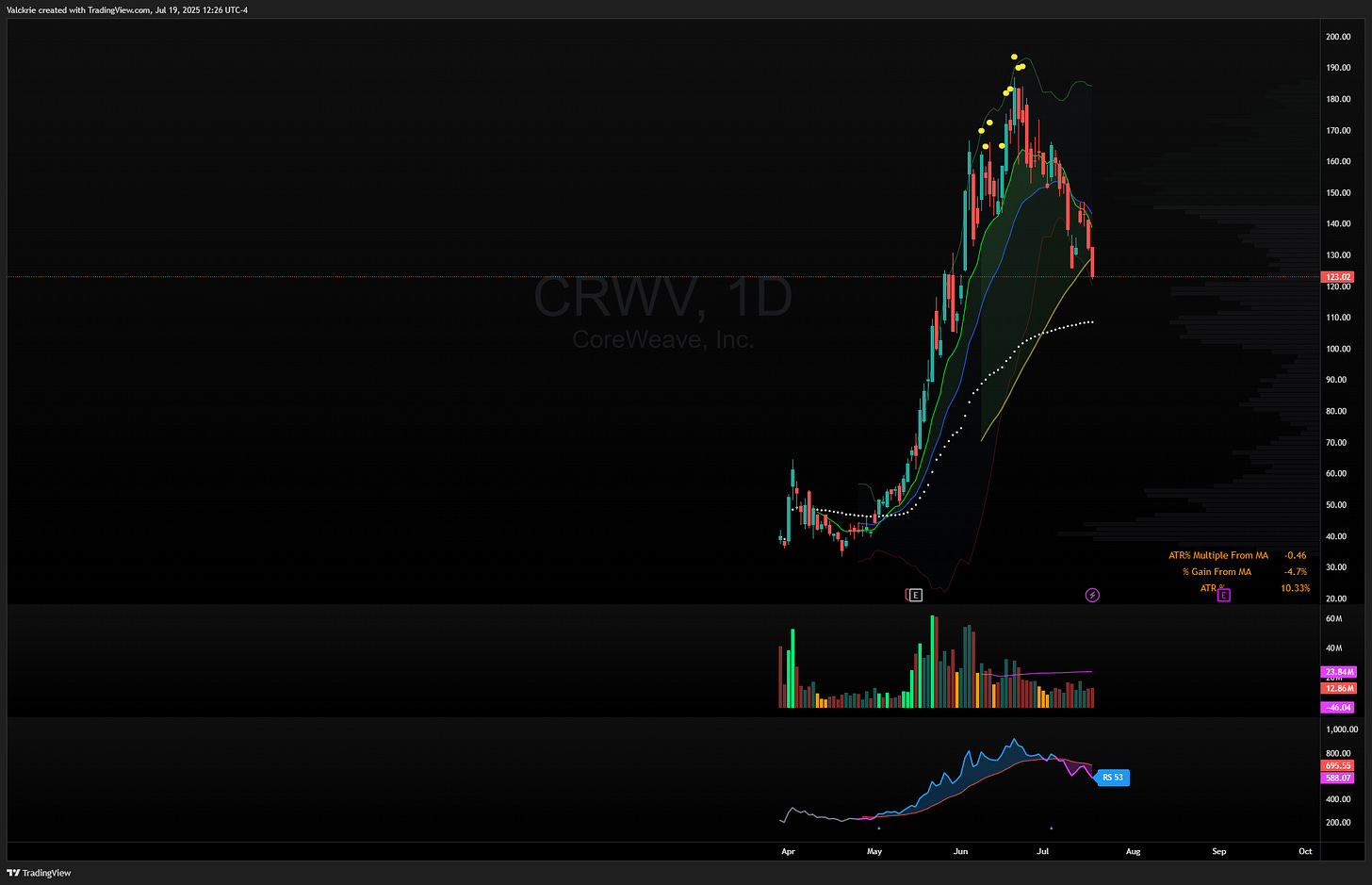Click the May label on the time axis

coord(874,851)
